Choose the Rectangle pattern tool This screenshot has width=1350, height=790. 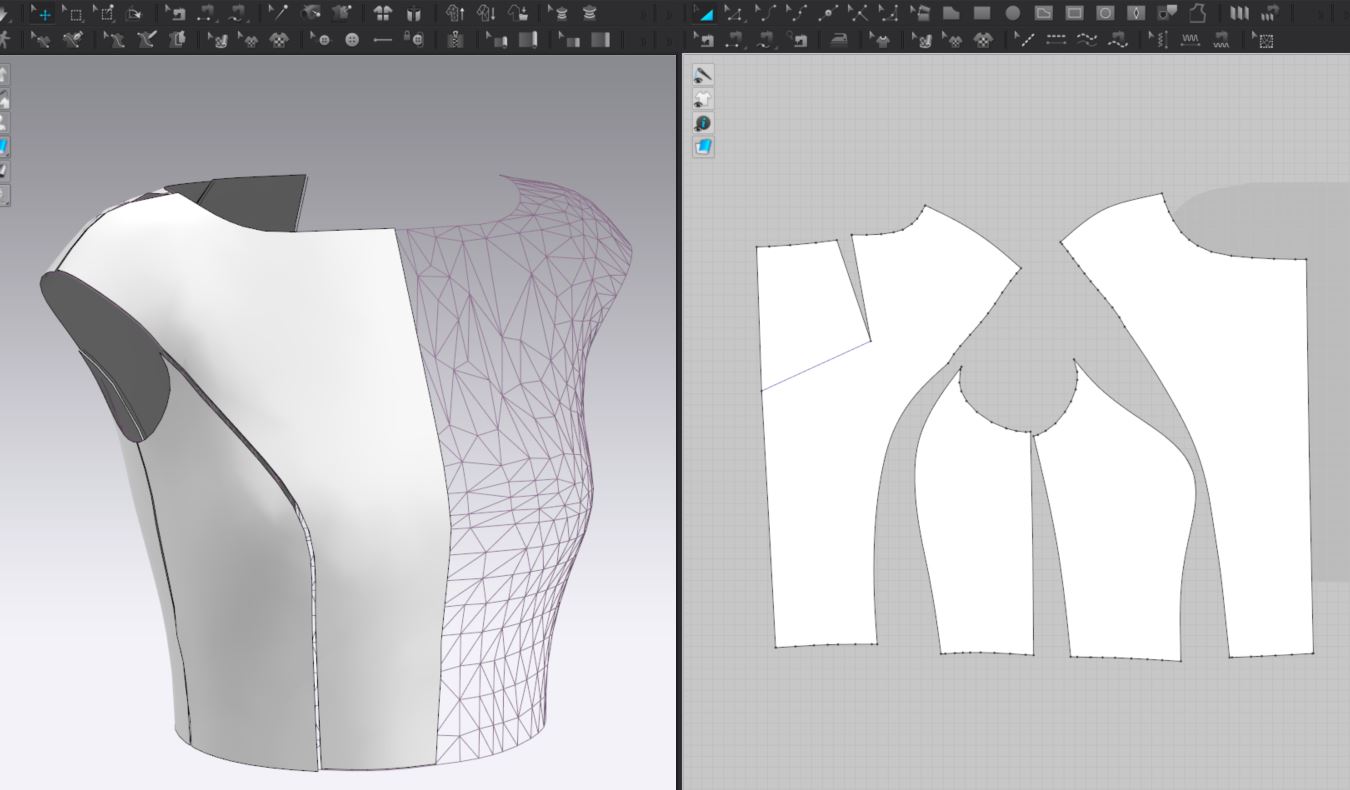point(982,14)
